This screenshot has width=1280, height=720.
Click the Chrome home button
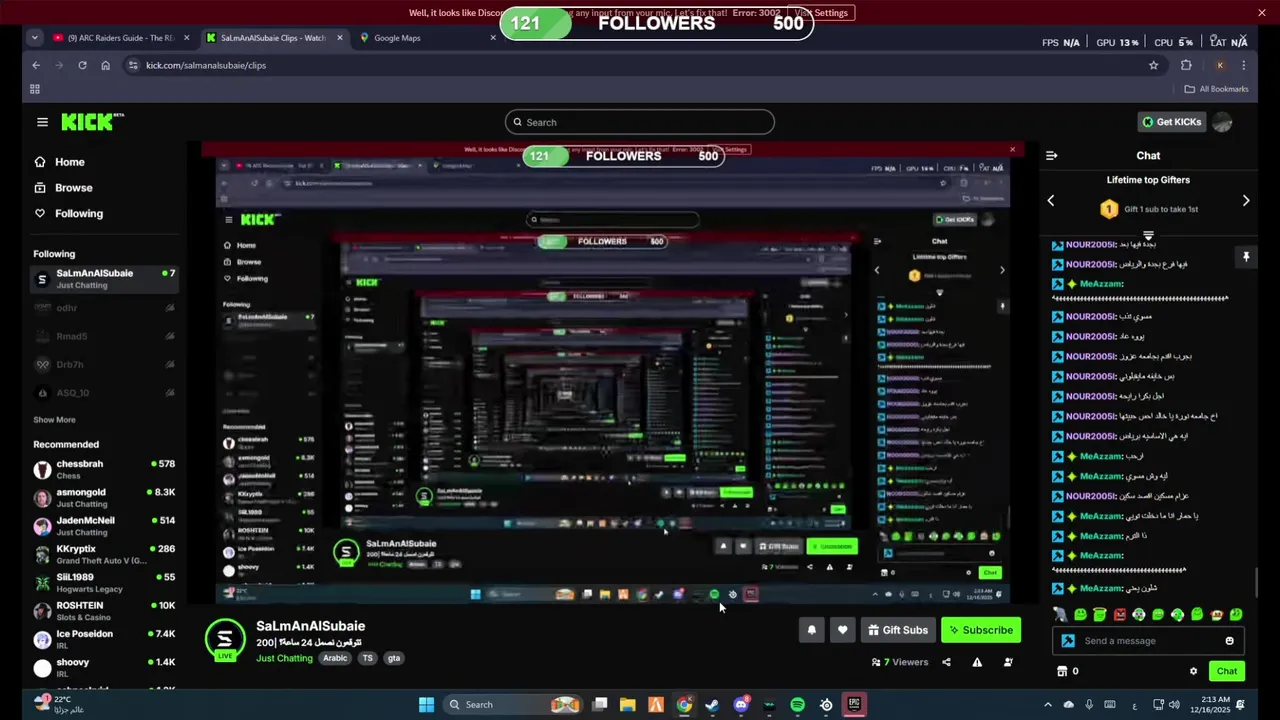pos(105,65)
